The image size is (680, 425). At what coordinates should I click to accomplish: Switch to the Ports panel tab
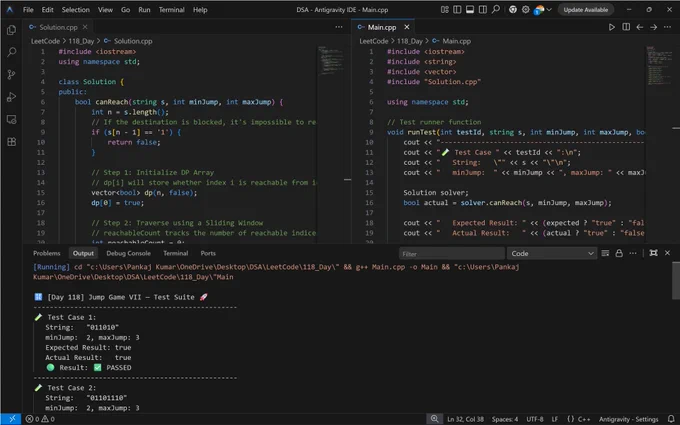click(x=208, y=253)
